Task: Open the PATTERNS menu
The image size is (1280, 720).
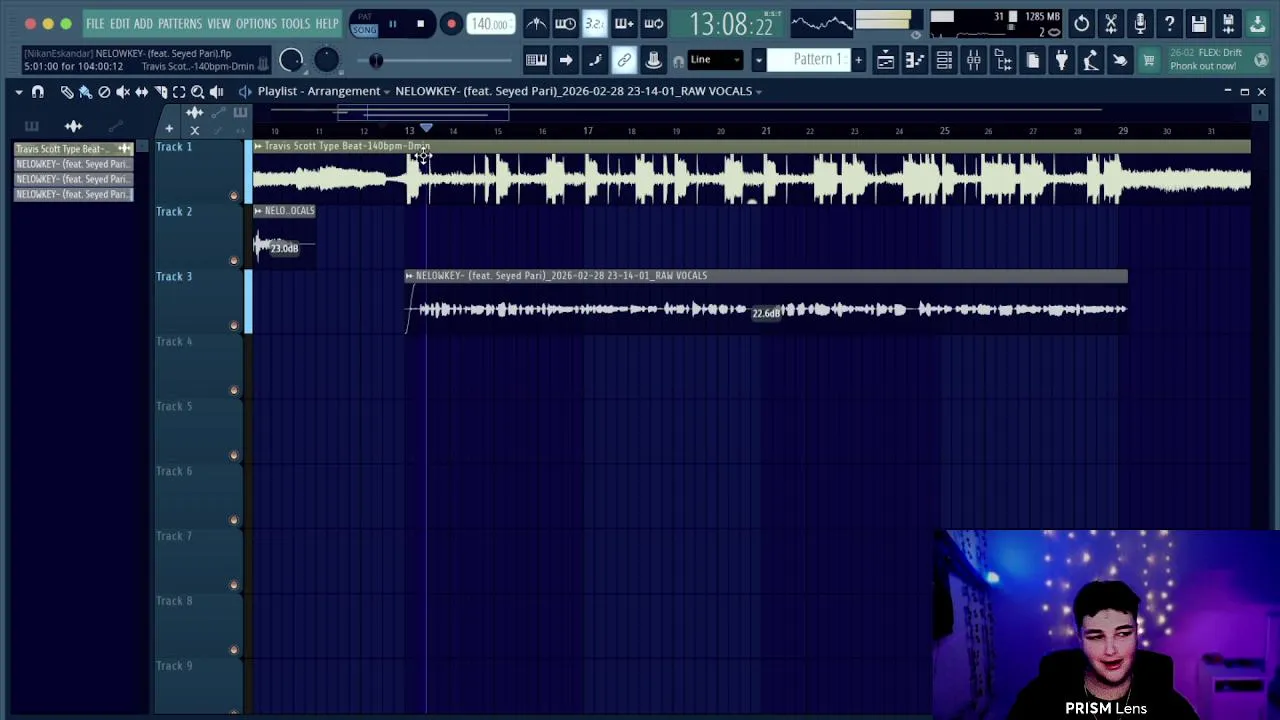Action: tap(180, 23)
